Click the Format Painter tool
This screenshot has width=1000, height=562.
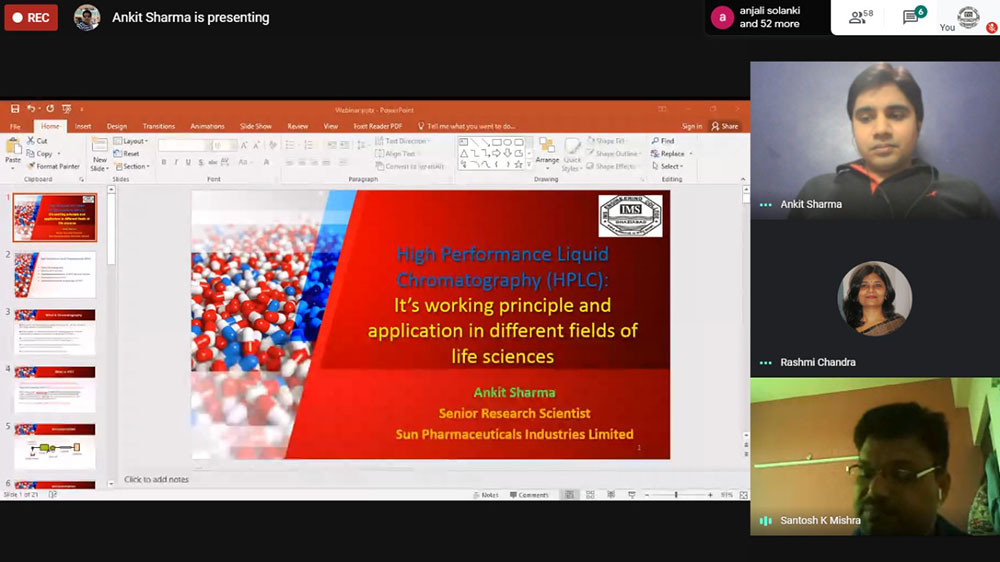coord(54,167)
